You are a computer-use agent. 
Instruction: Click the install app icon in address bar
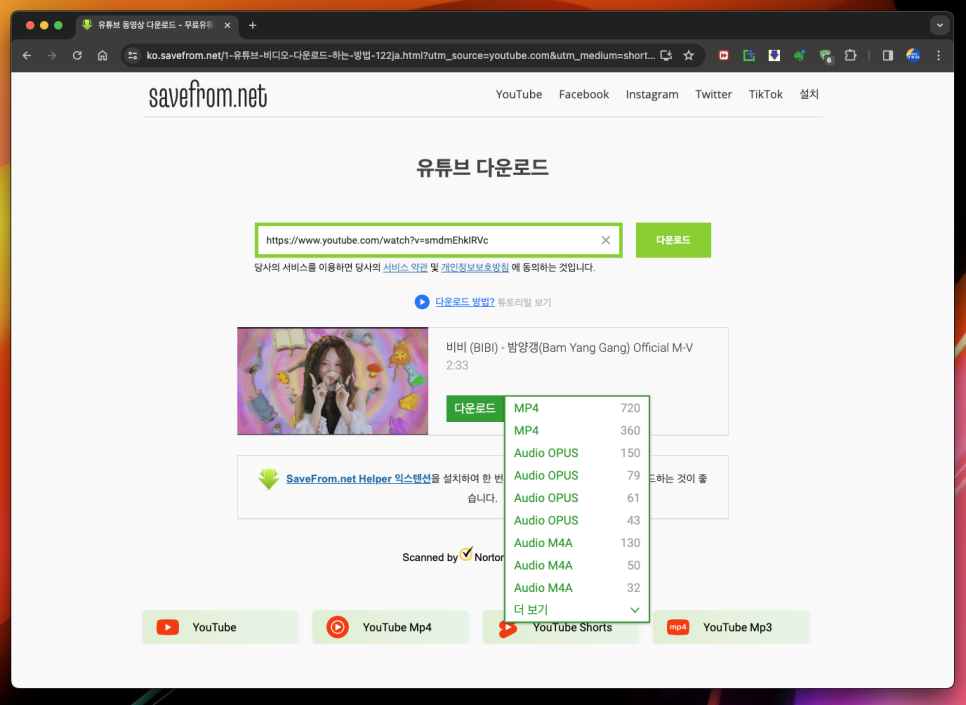point(666,55)
